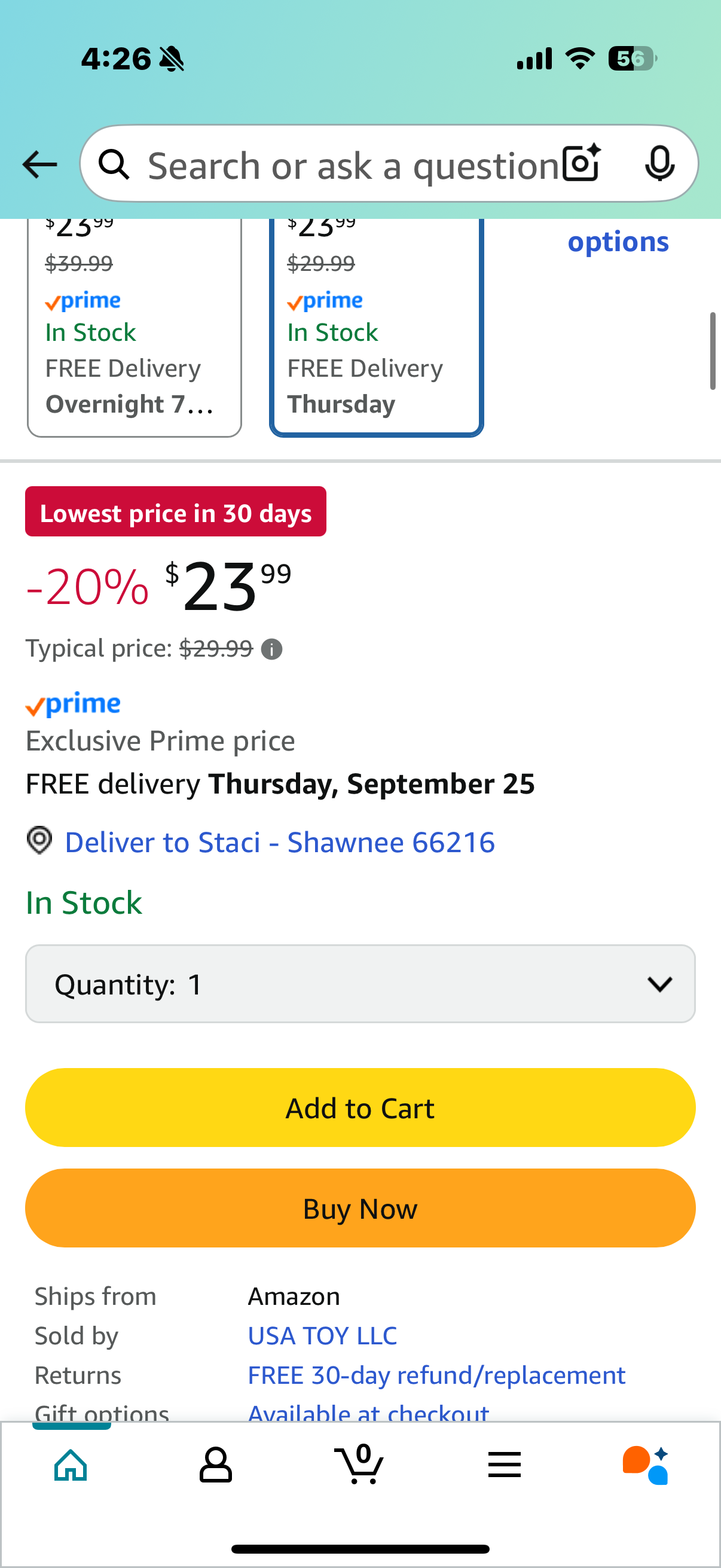Open the Home tab icon

[71, 1465]
